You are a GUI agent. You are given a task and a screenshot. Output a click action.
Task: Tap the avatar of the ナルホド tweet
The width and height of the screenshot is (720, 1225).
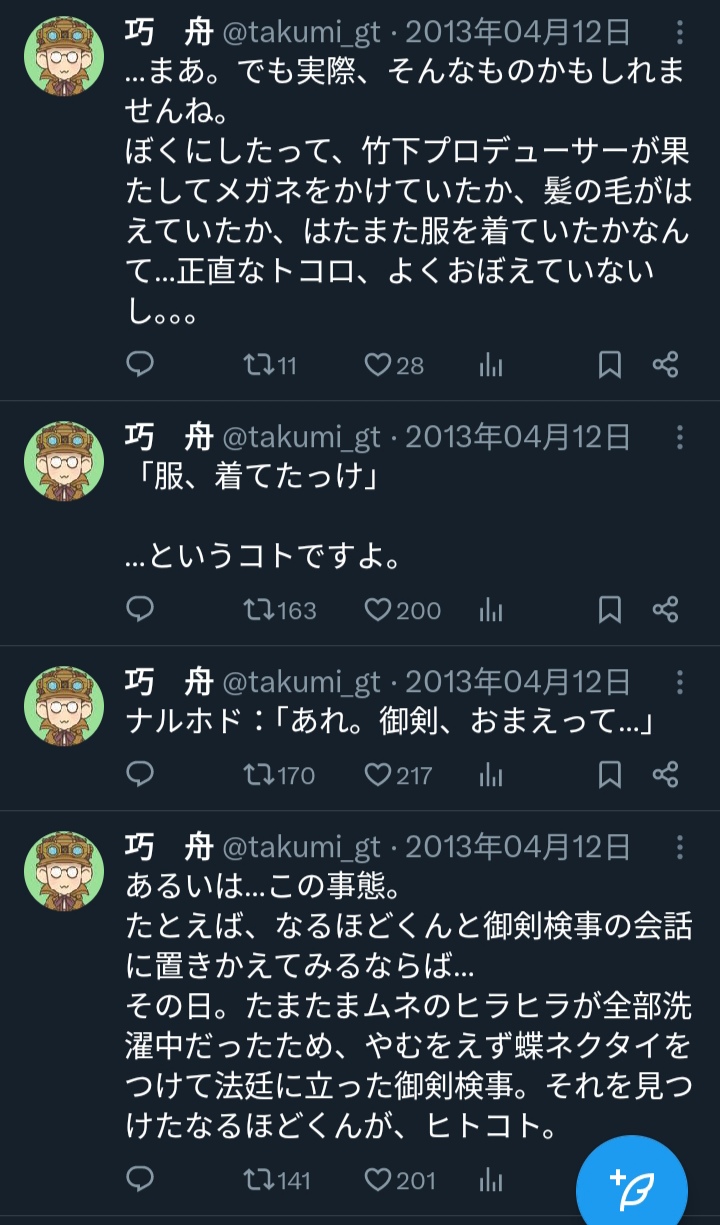[x=64, y=707]
